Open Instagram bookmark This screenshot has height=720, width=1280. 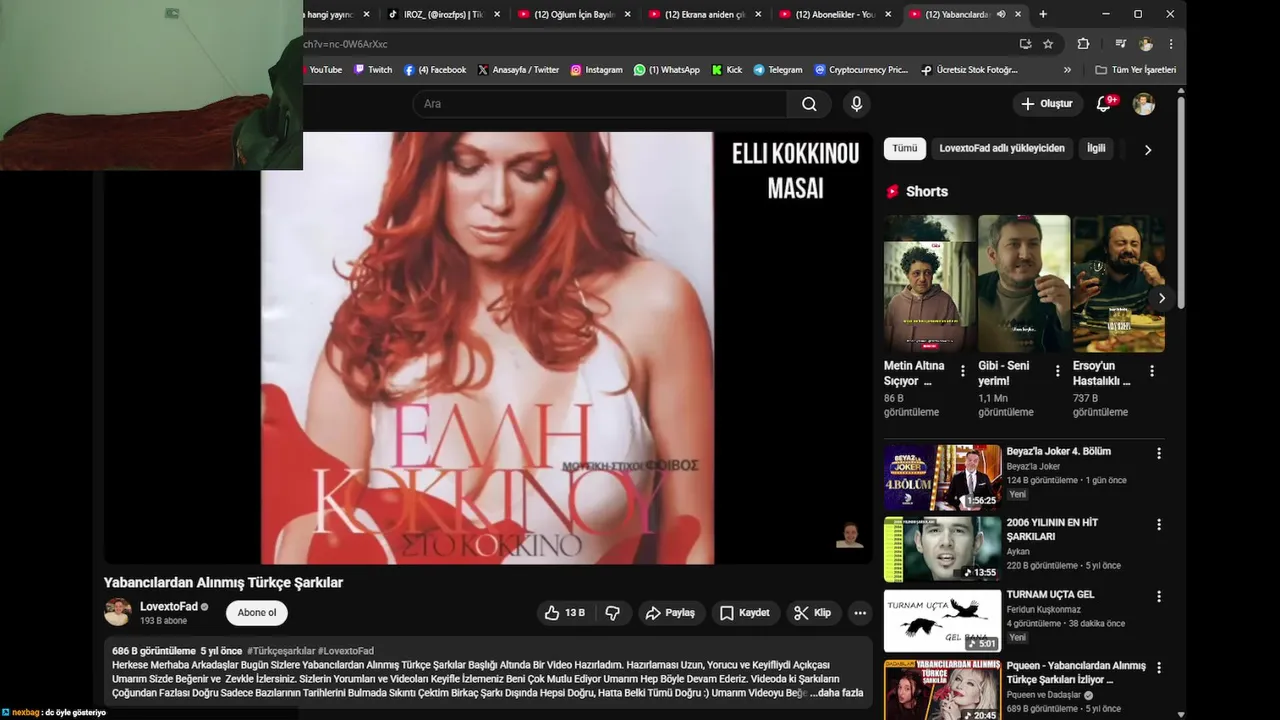(596, 70)
